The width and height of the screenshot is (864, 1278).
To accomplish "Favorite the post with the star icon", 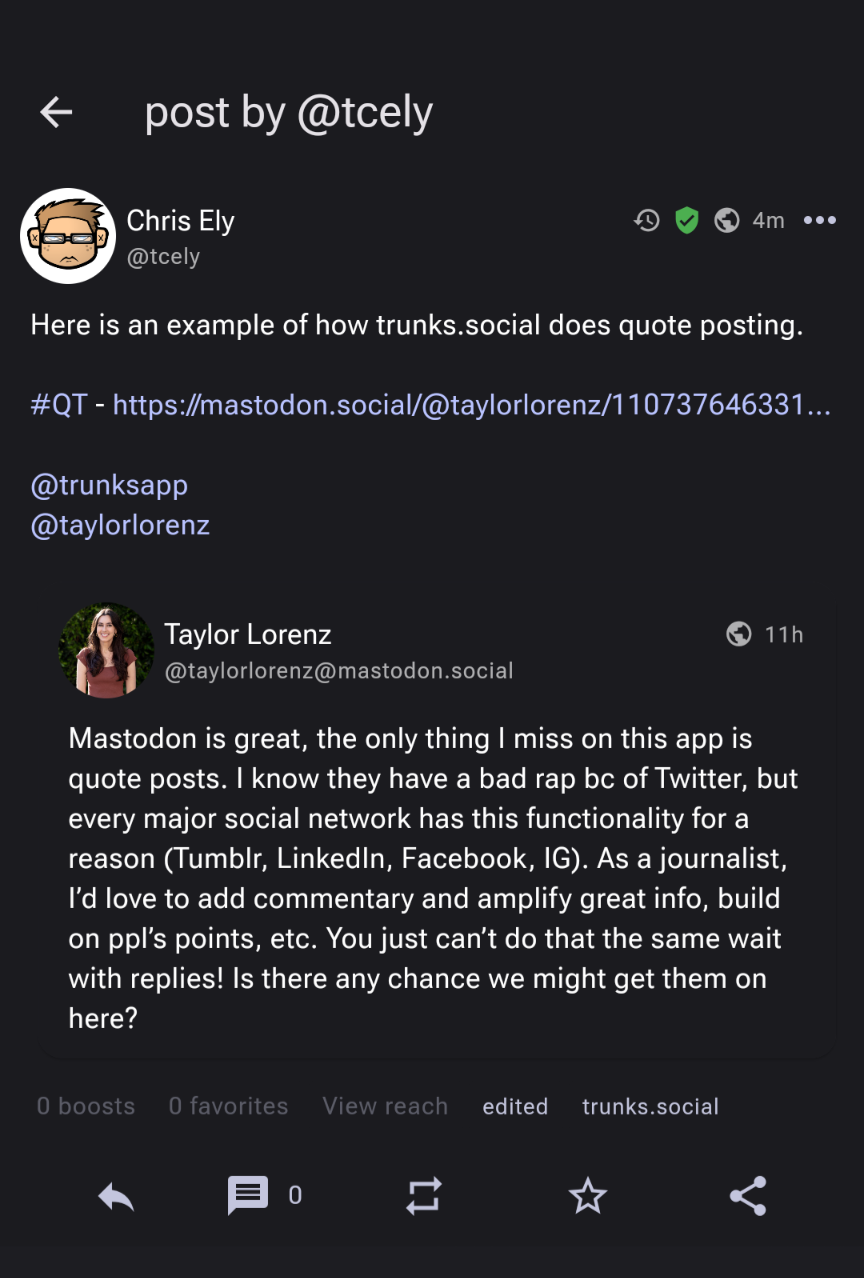I will 587,1195.
